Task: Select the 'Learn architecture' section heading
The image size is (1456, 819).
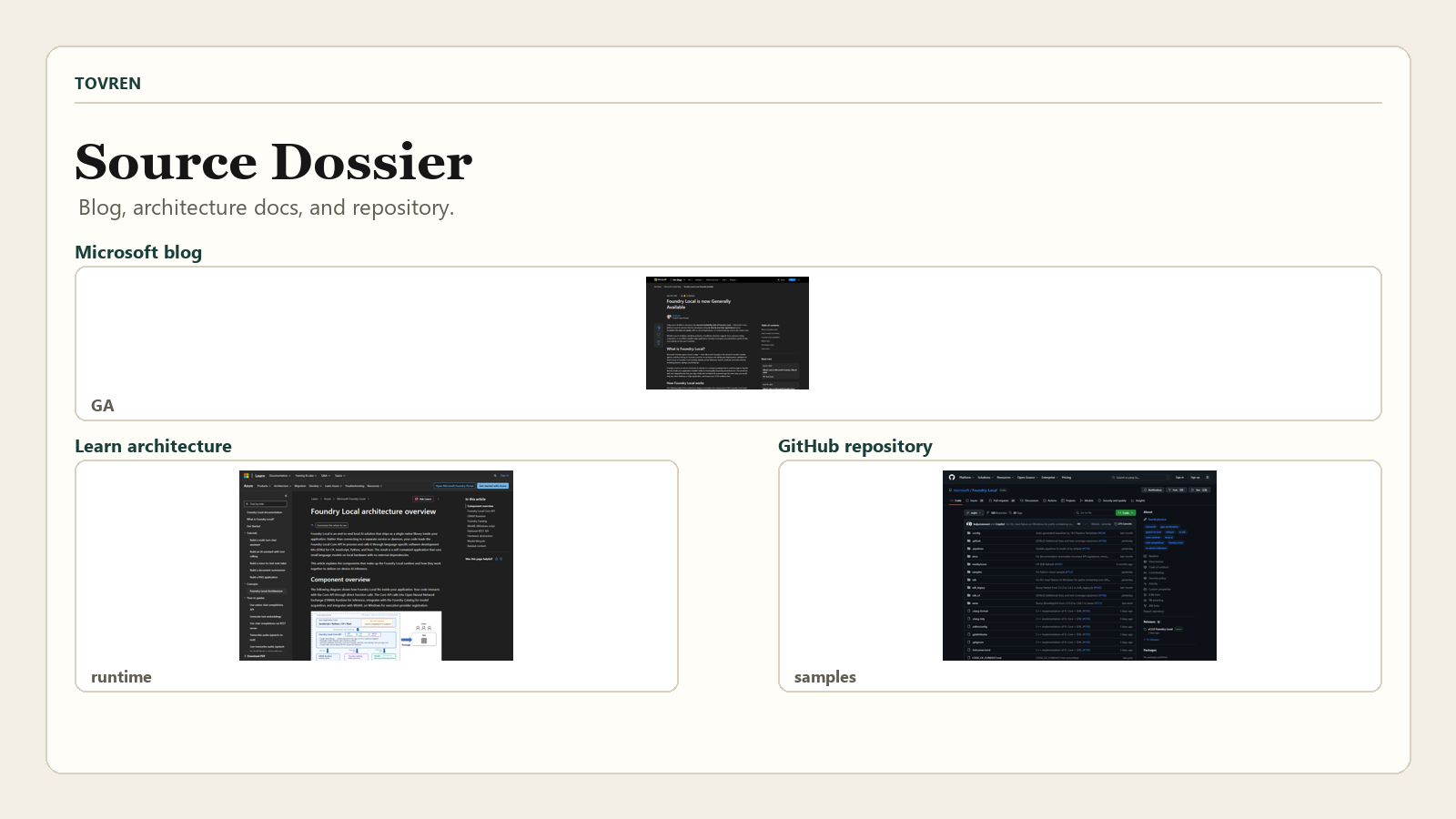Action: (x=153, y=446)
